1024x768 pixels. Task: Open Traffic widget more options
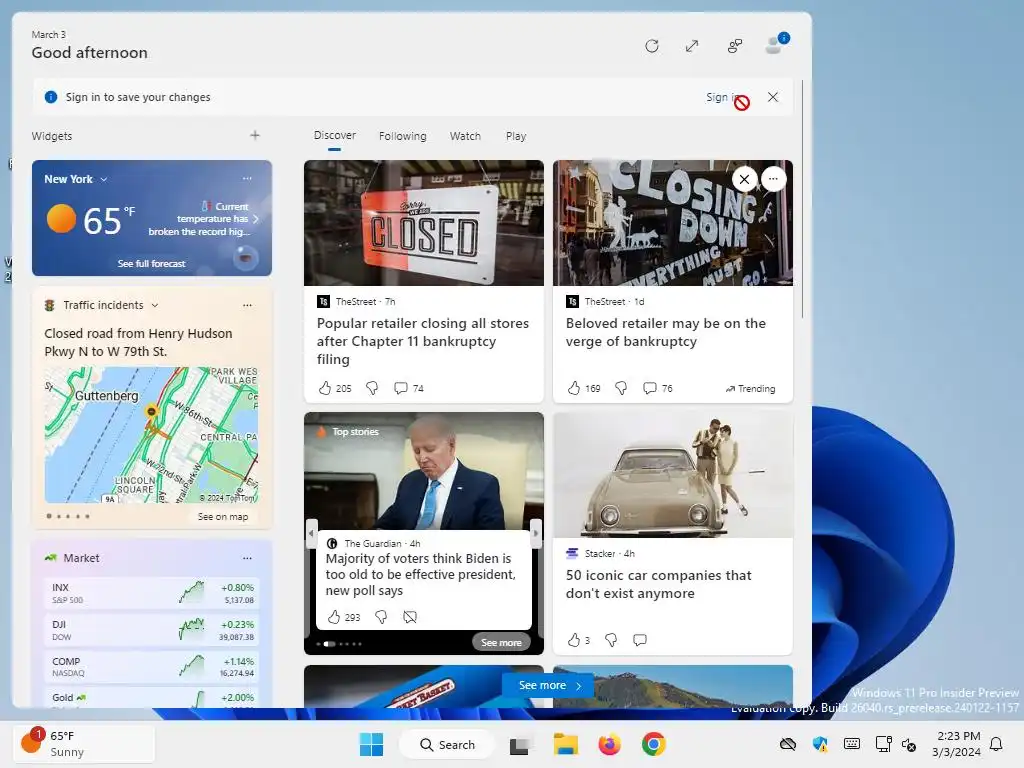247,305
